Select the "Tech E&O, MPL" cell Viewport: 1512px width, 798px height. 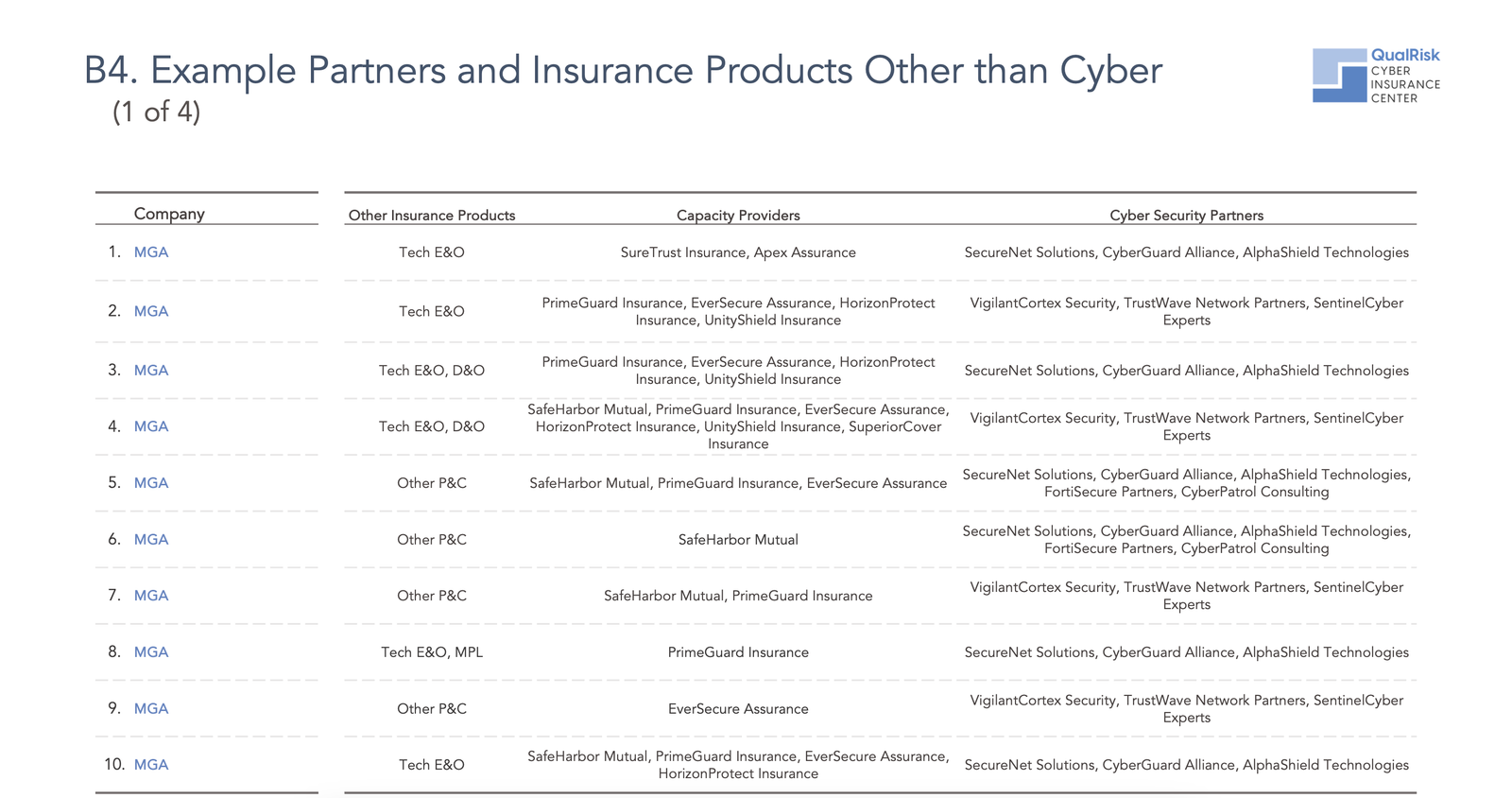point(432,652)
